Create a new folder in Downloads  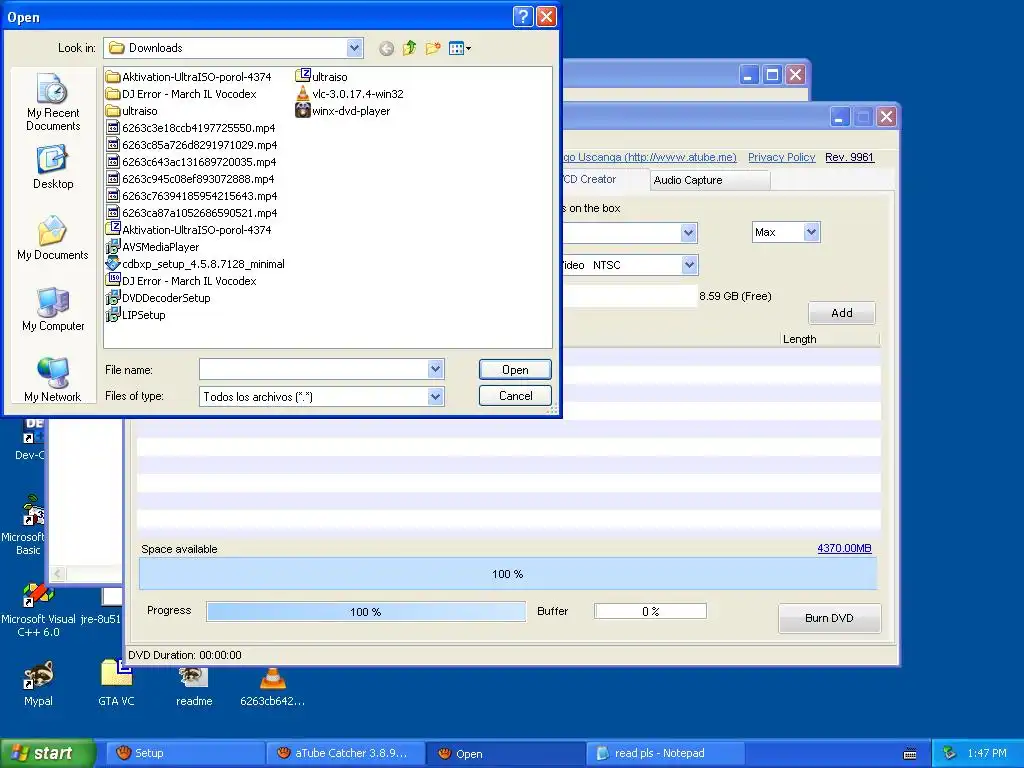pos(432,48)
